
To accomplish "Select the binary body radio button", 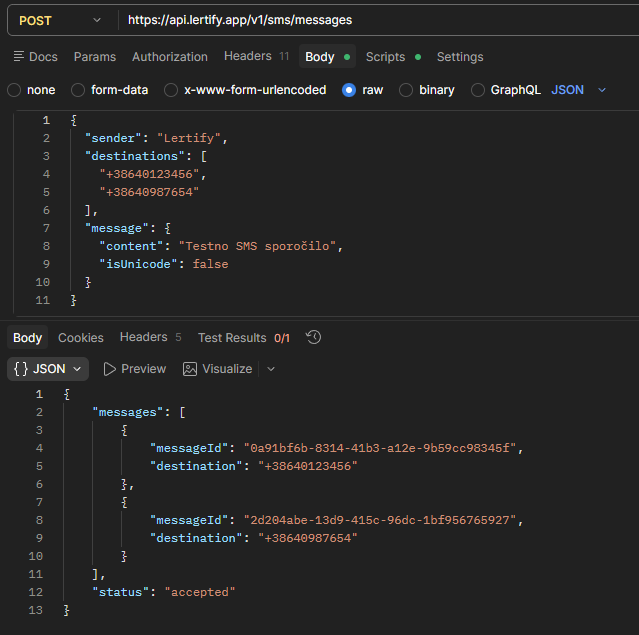I will pos(406,90).
